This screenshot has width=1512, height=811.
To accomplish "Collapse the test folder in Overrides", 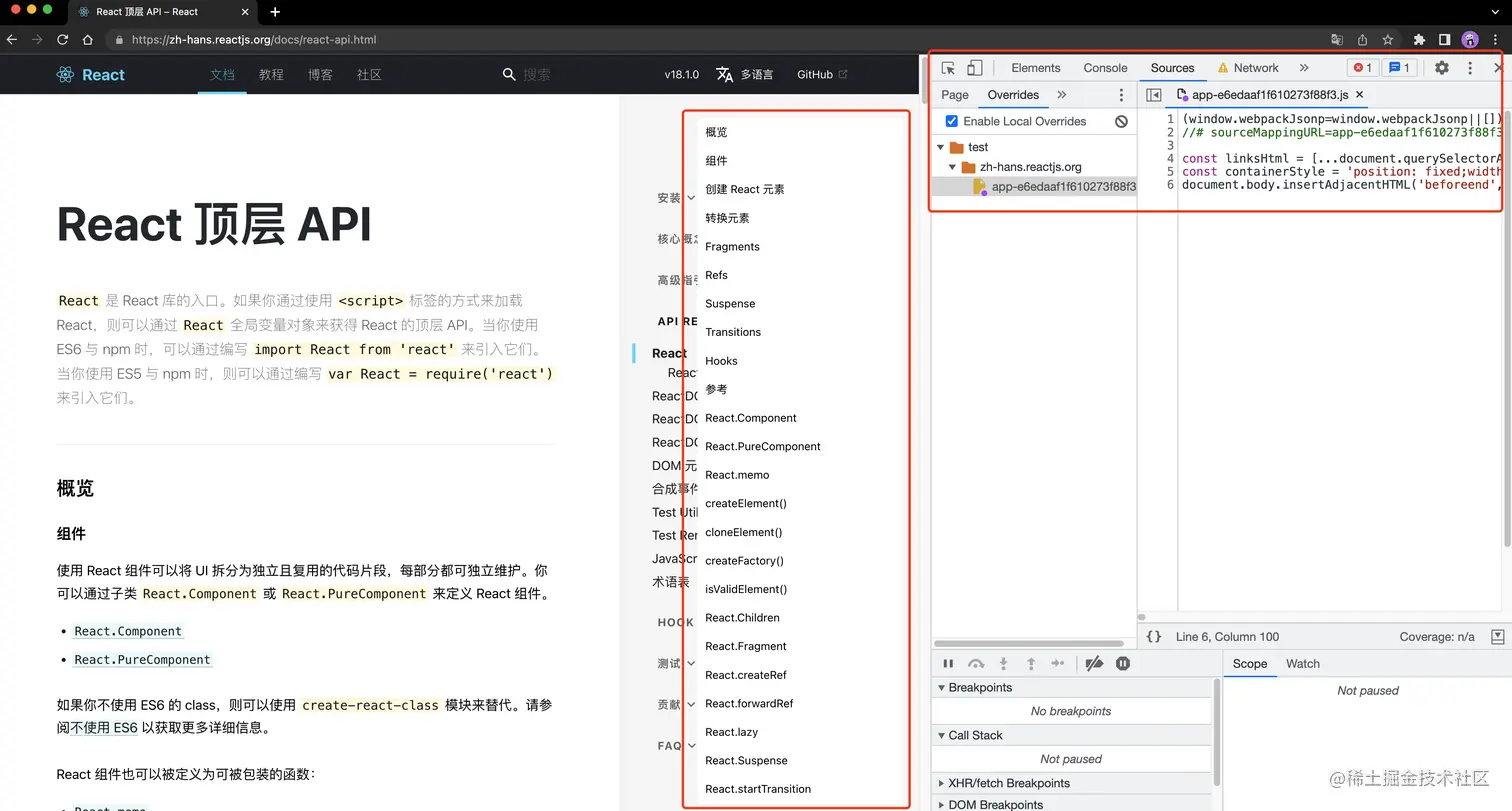I will (x=941, y=147).
